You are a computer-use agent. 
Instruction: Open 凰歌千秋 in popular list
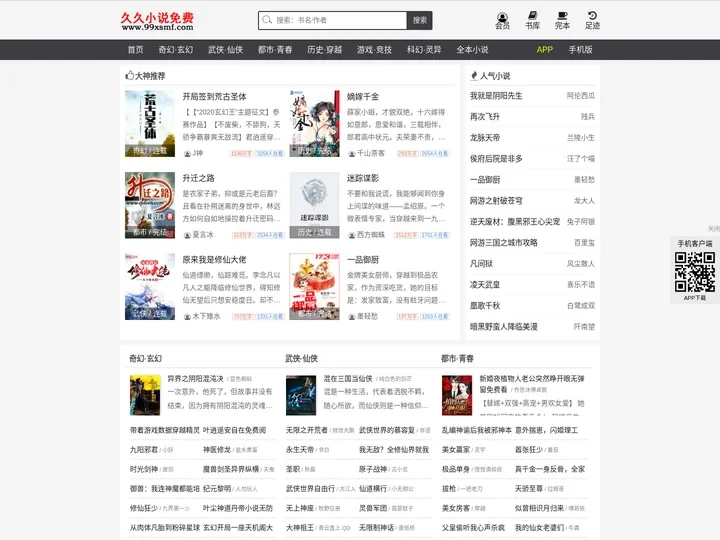tap(485, 306)
